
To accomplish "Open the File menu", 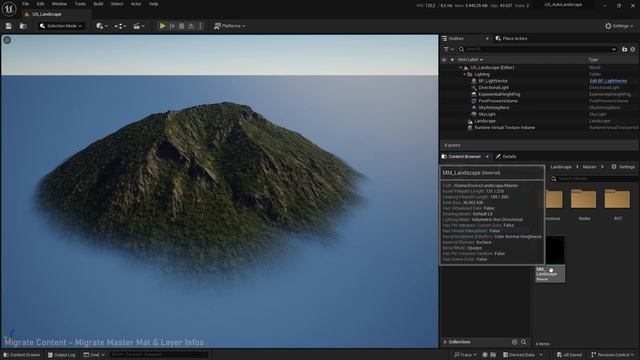I will pyautogui.click(x=25, y=4).
